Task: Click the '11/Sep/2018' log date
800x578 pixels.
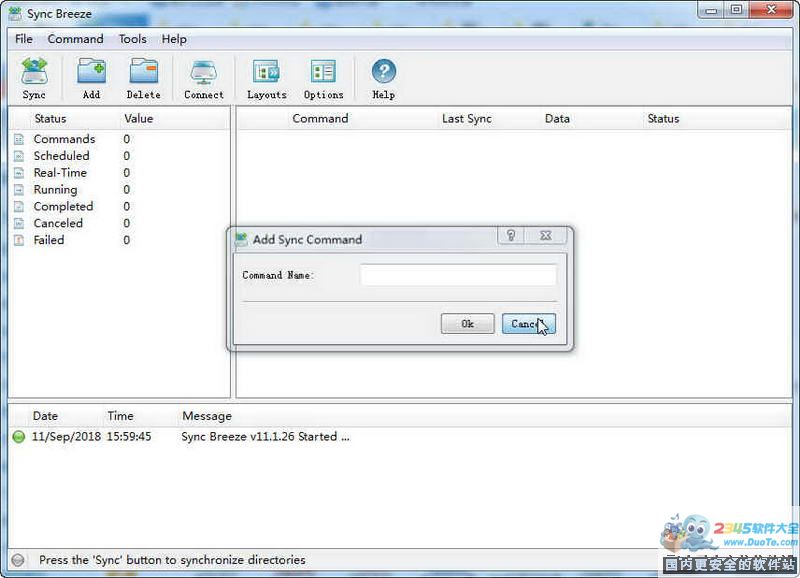Action: (66, 437)
